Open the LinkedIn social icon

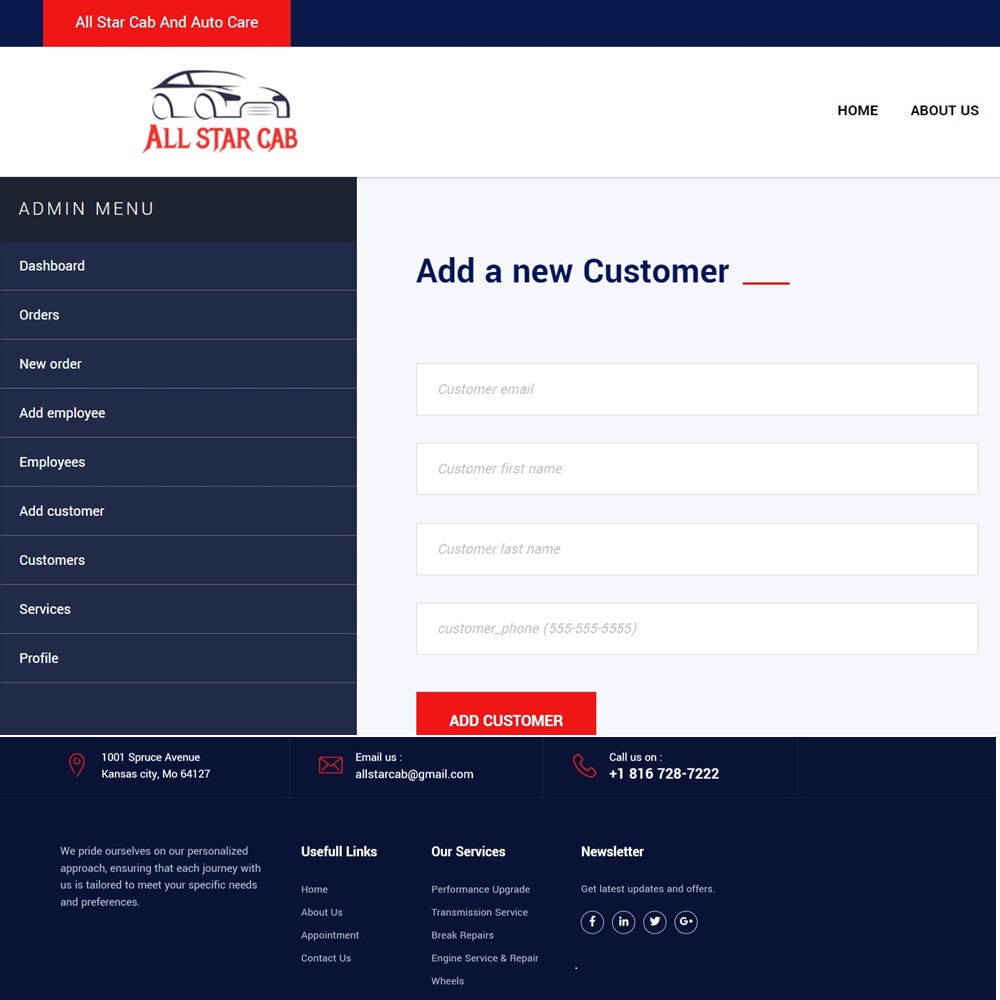[x=623, y=922]
